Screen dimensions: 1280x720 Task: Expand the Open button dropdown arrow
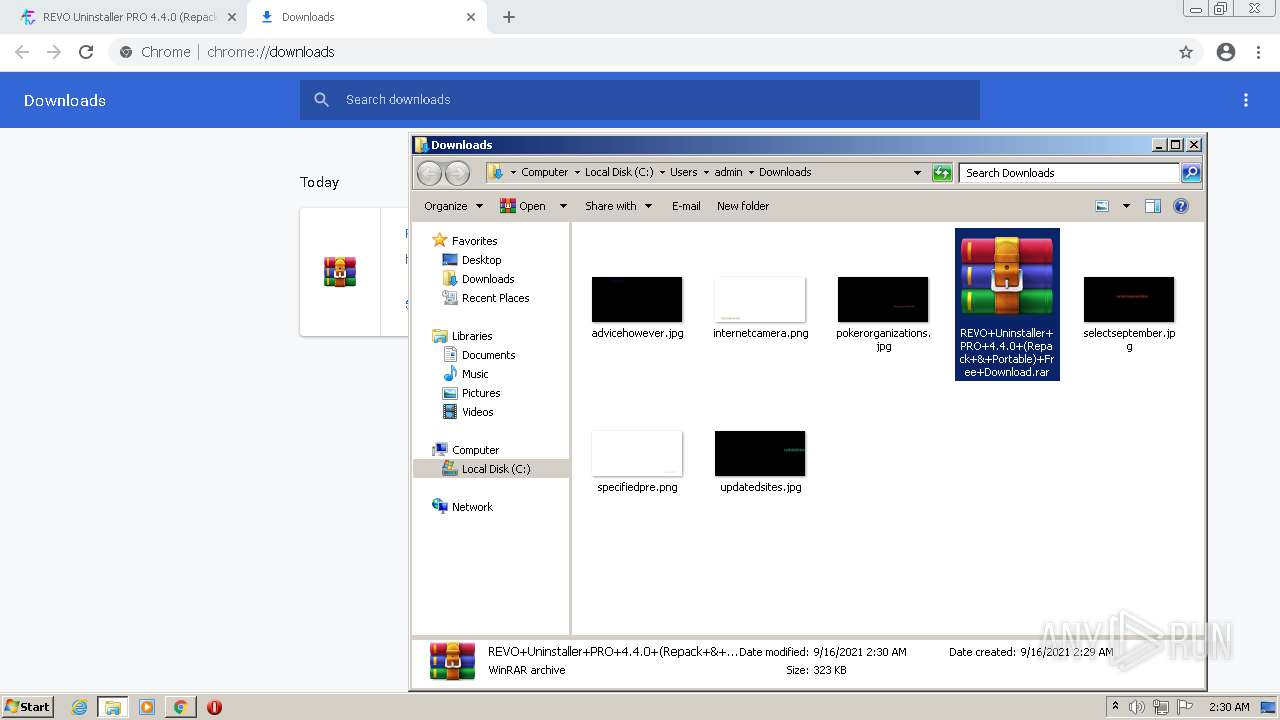[563, 206]
